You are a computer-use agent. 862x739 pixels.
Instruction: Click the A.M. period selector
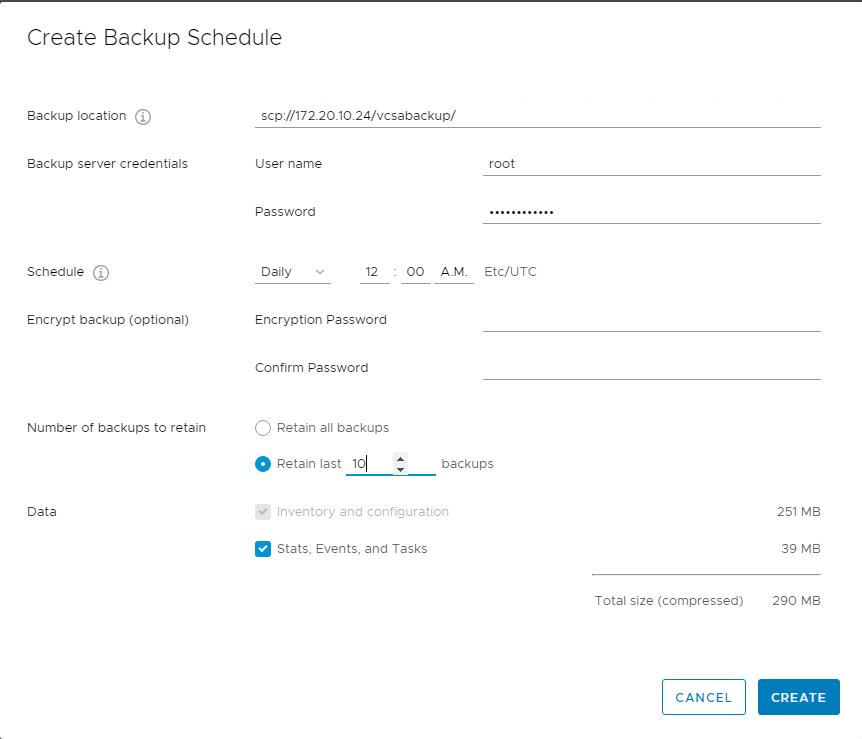(454, 272)
